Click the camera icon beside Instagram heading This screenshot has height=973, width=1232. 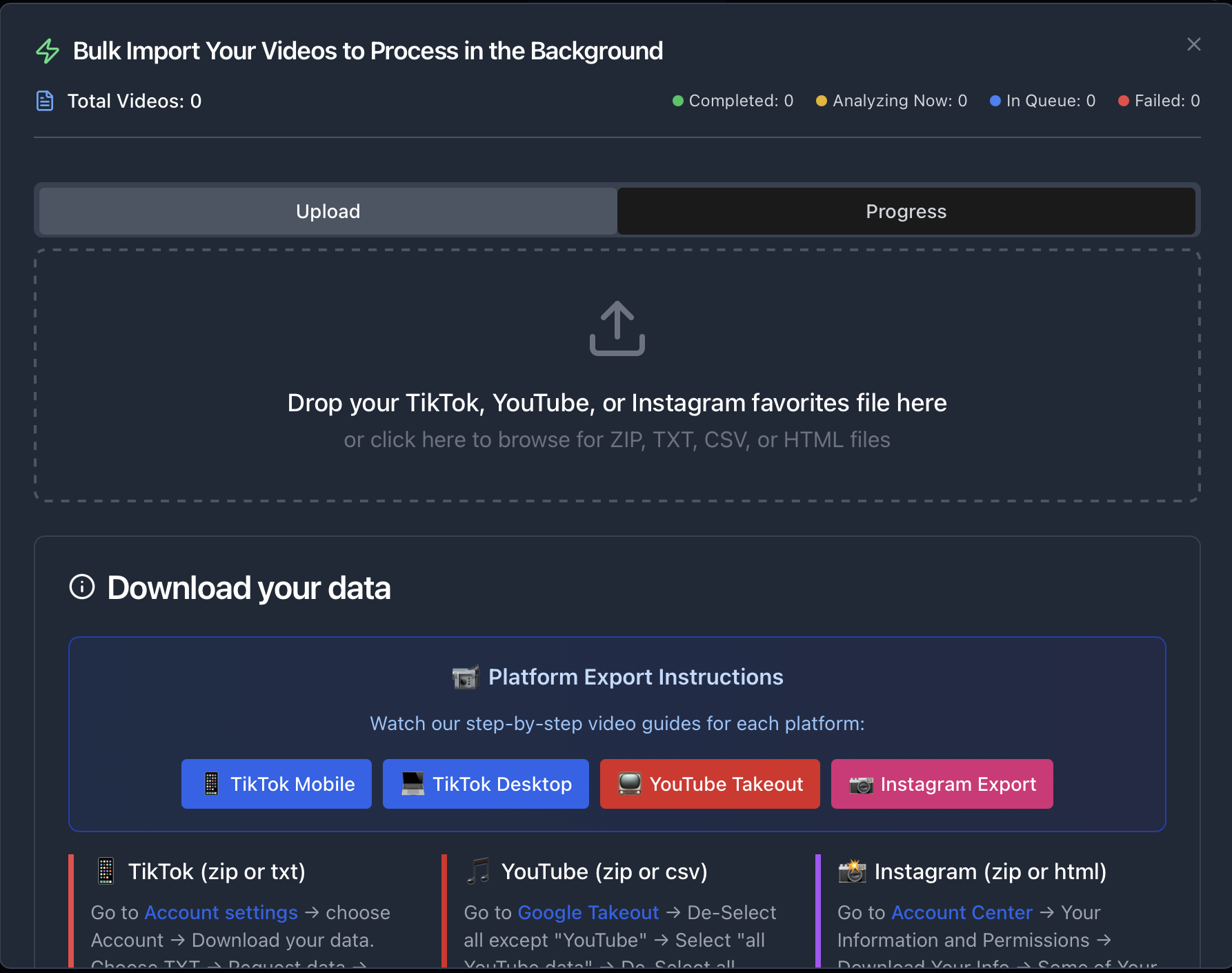click(x=852, y=871)
